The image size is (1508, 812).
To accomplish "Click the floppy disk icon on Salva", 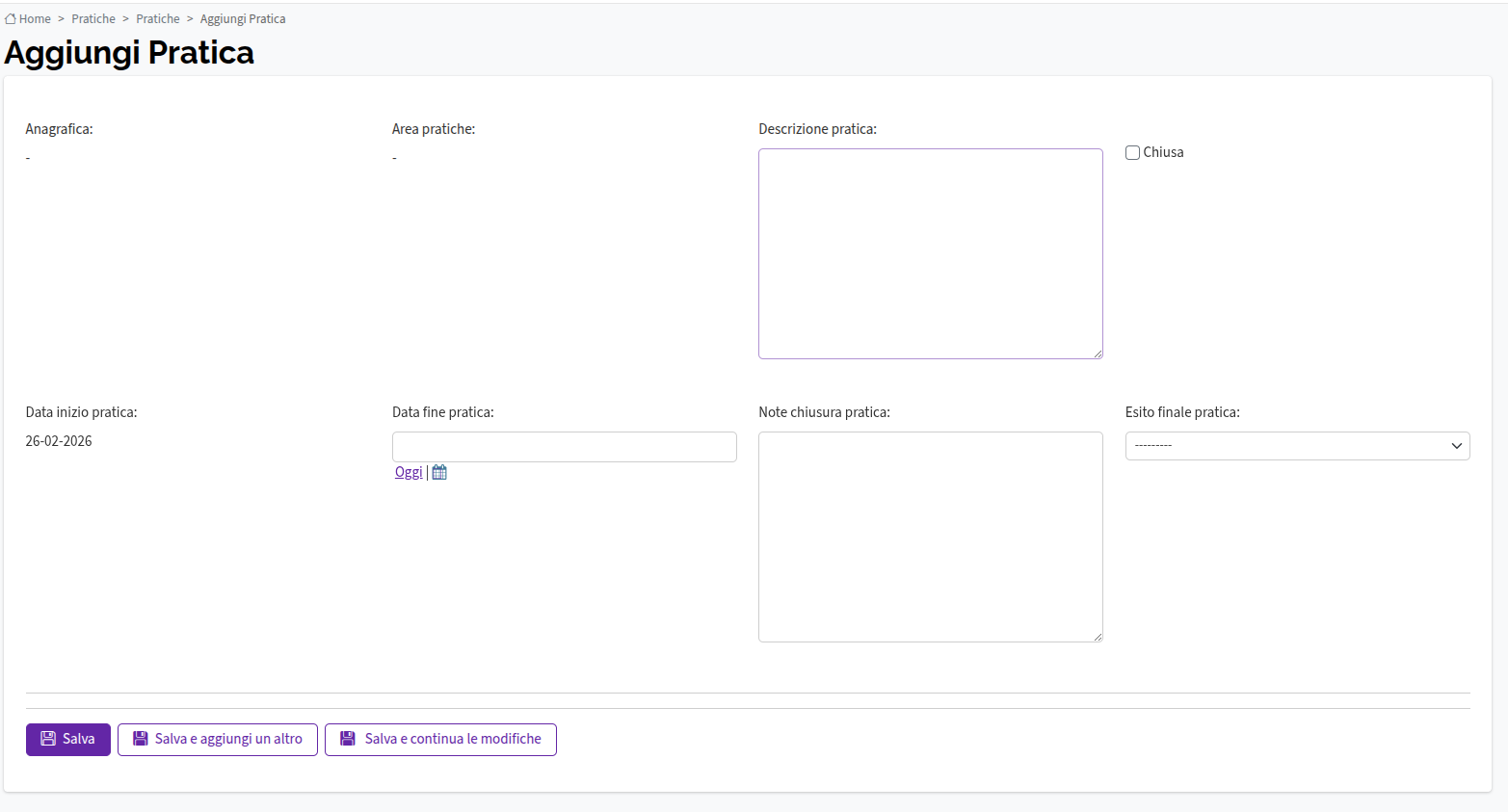I will (x=48, y=739).
